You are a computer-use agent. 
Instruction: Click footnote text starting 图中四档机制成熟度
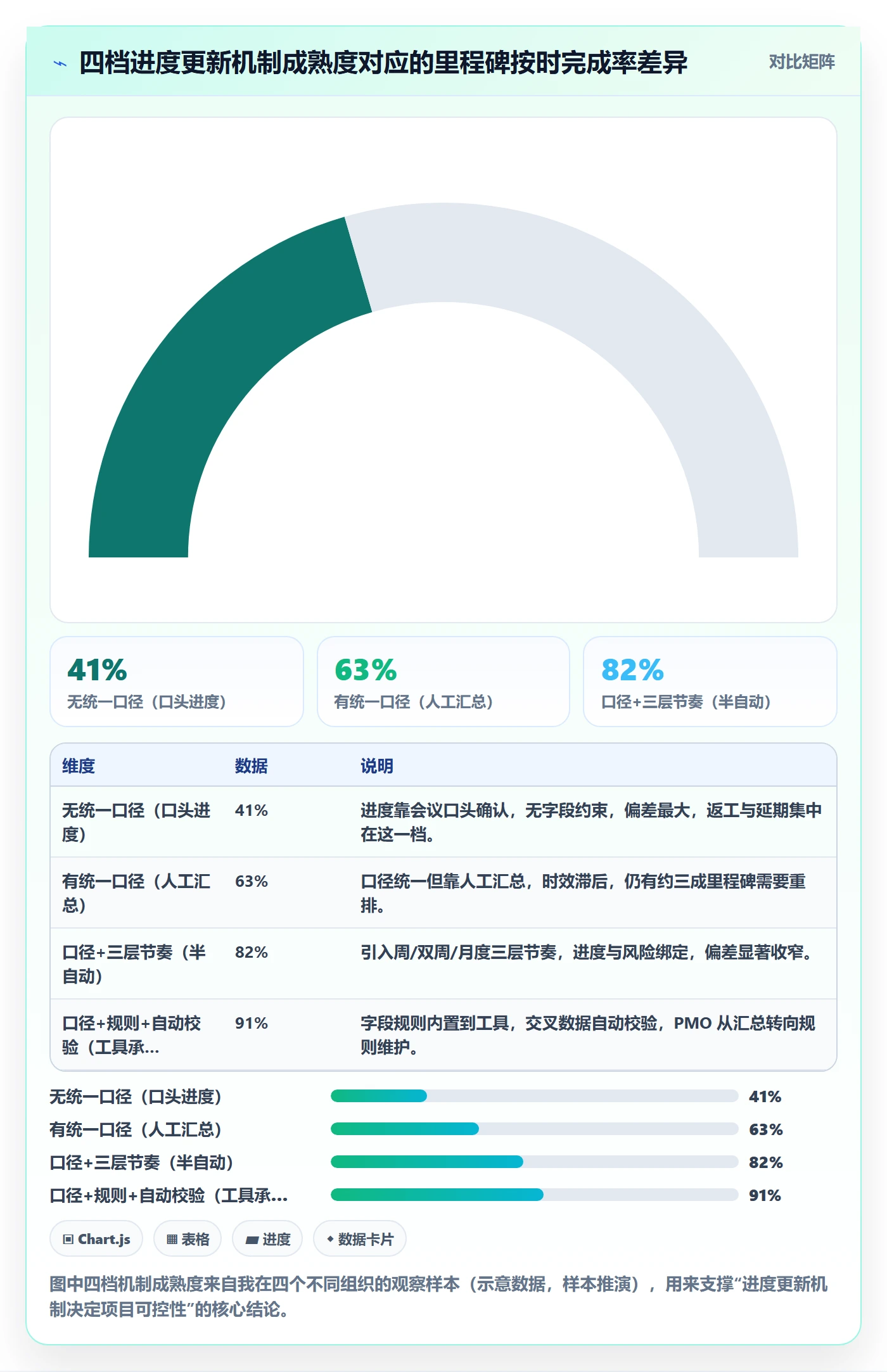[438, 1297]
